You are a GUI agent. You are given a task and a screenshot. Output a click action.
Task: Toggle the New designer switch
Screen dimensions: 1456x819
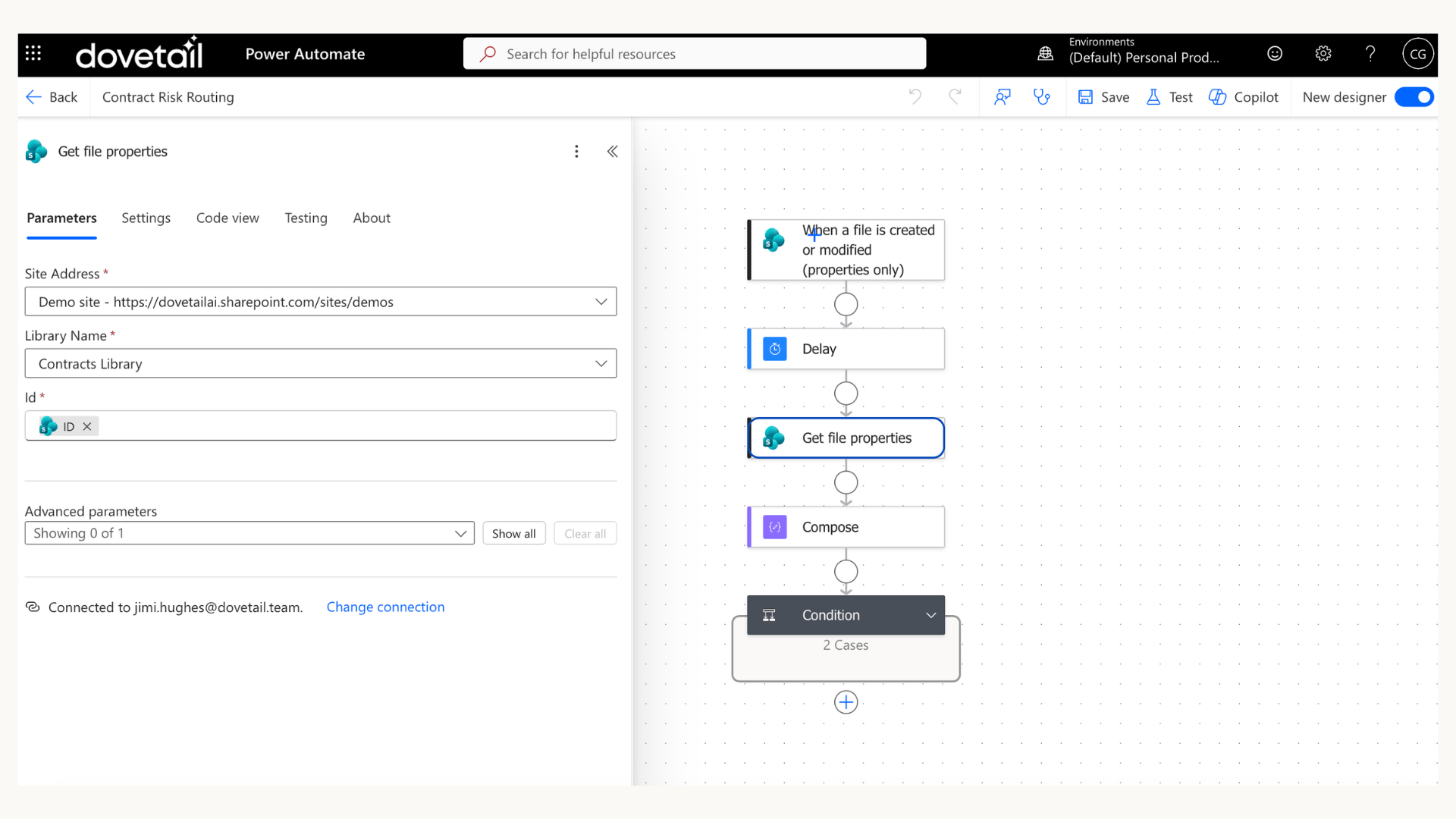[1414, 97]
